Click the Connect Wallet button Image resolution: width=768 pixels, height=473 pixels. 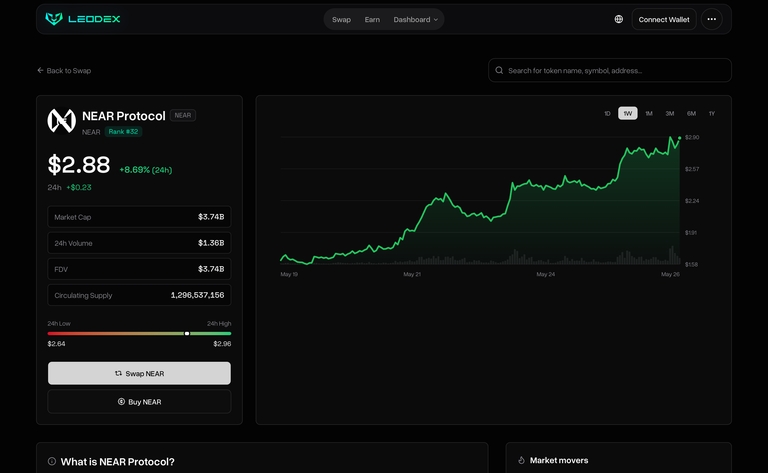664,19
